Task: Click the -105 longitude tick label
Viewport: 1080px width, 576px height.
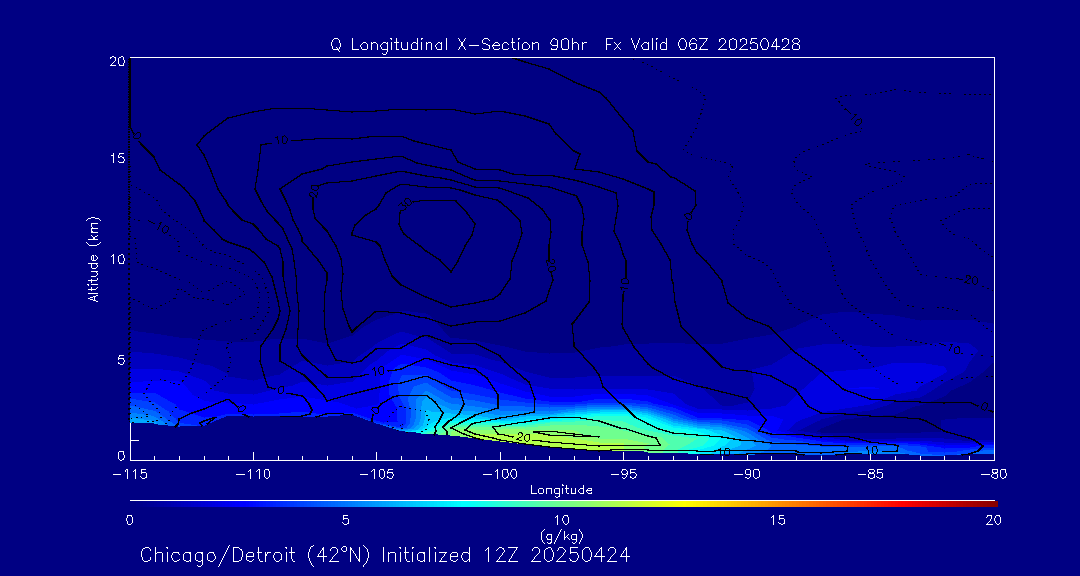Action: (x=376, y=475)
